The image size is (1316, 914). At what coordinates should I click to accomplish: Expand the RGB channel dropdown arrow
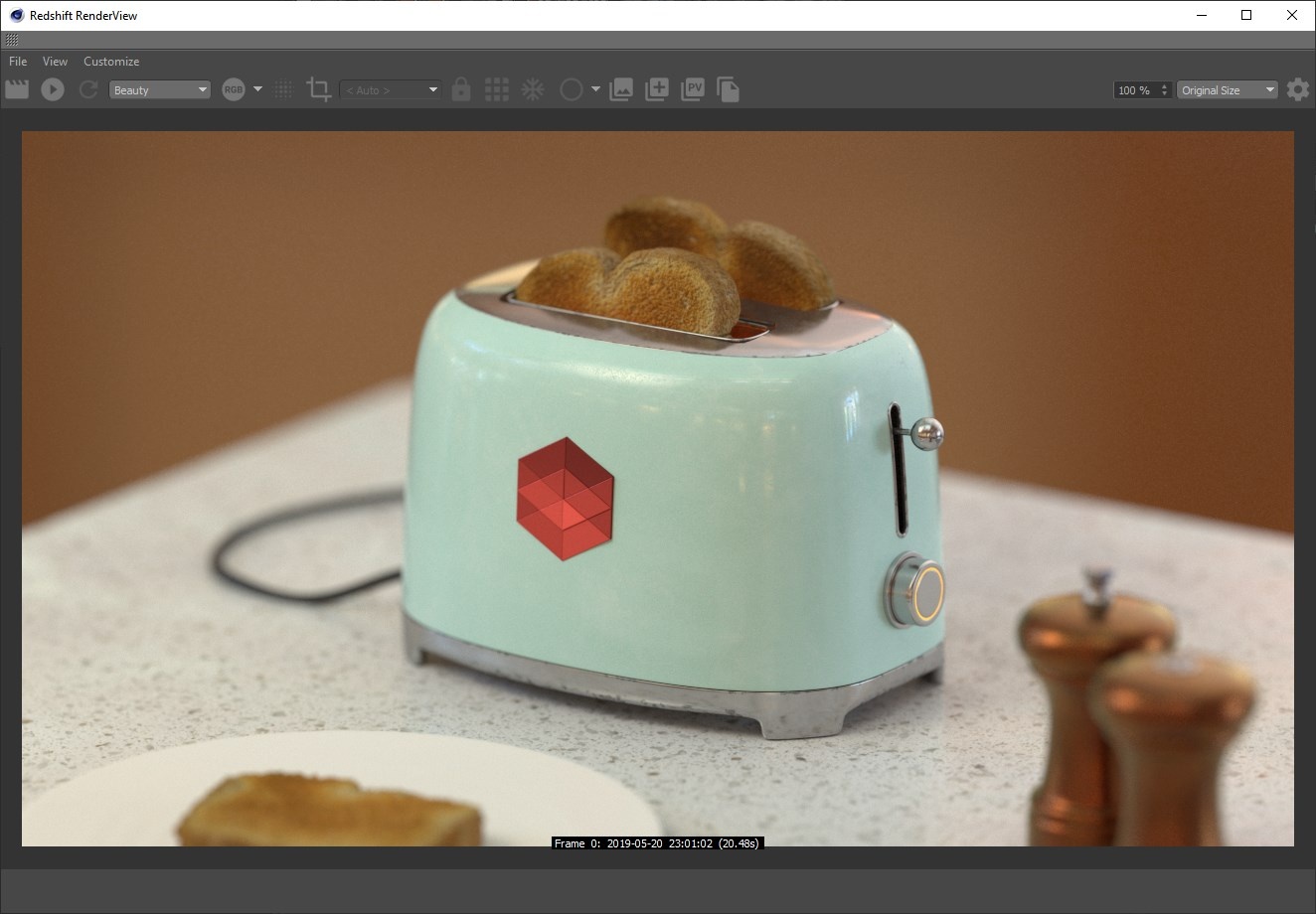tap(258, 89)
